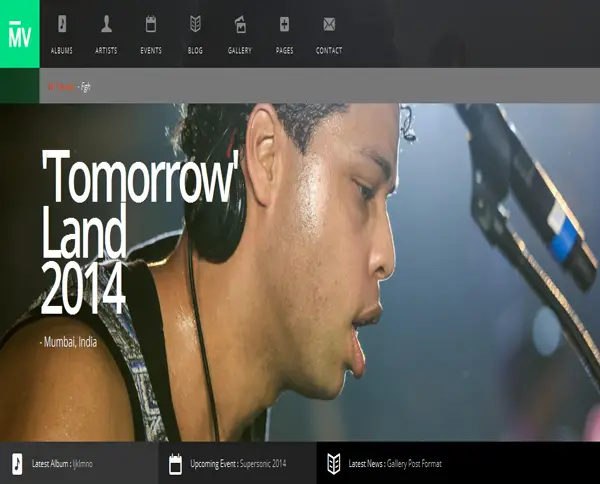The height and width of the screenshot is (484, 600).
Task: Click the 'Tomorrow' Land 2014 headline
Action: pos(140,231)
